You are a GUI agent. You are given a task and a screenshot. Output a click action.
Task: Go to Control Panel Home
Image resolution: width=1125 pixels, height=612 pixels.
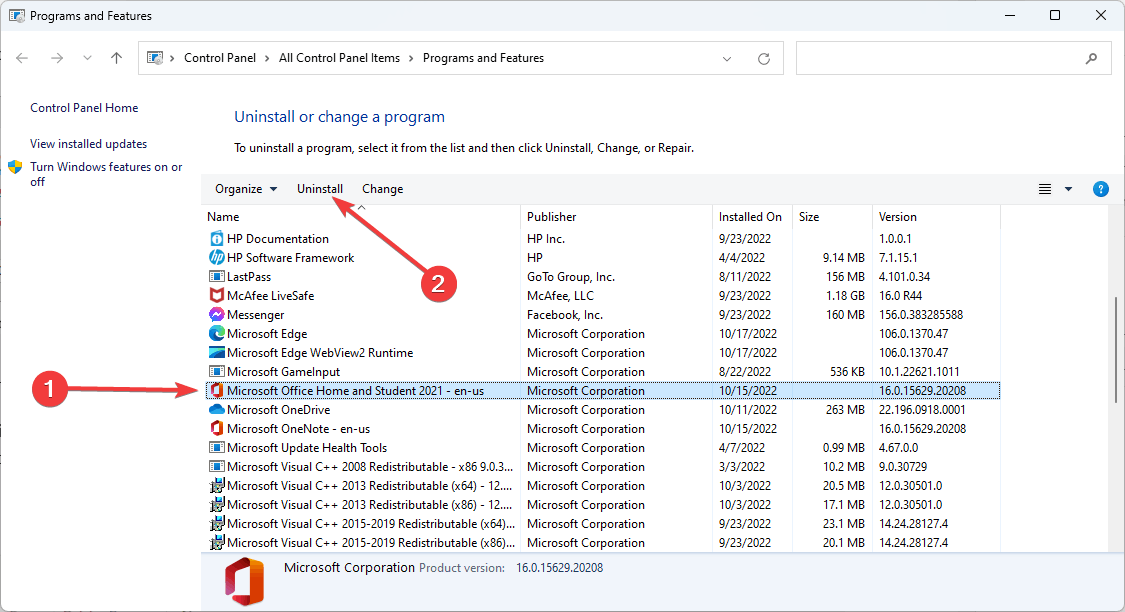pyautogui.click(x=84, y=108)
